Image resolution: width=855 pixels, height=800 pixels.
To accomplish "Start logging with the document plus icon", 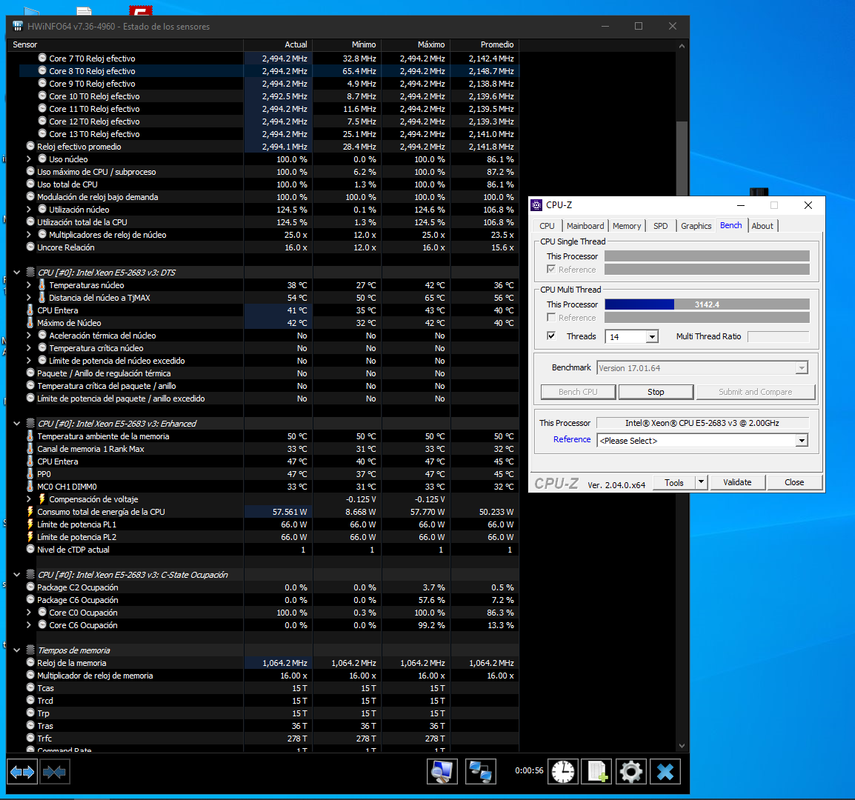I will coord(597,772).
